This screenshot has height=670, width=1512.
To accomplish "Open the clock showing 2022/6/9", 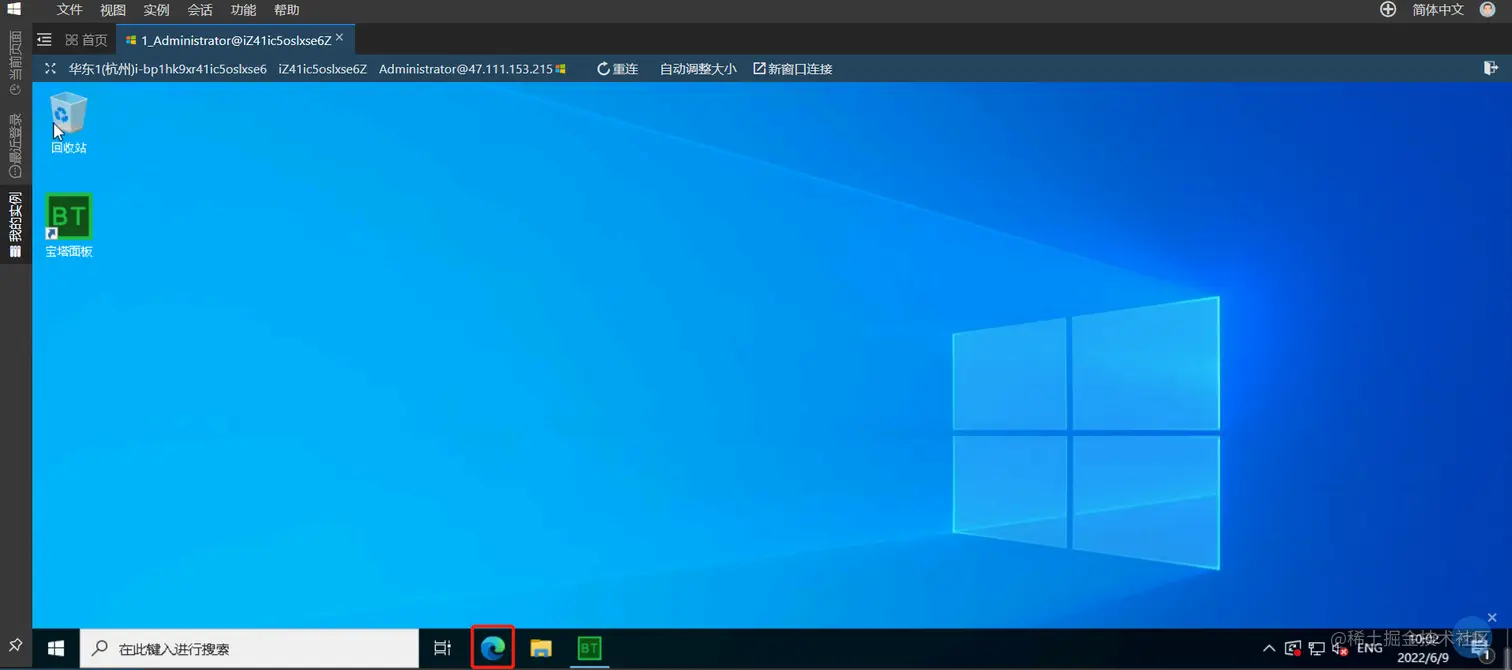I will click(x=1422, y=648).
